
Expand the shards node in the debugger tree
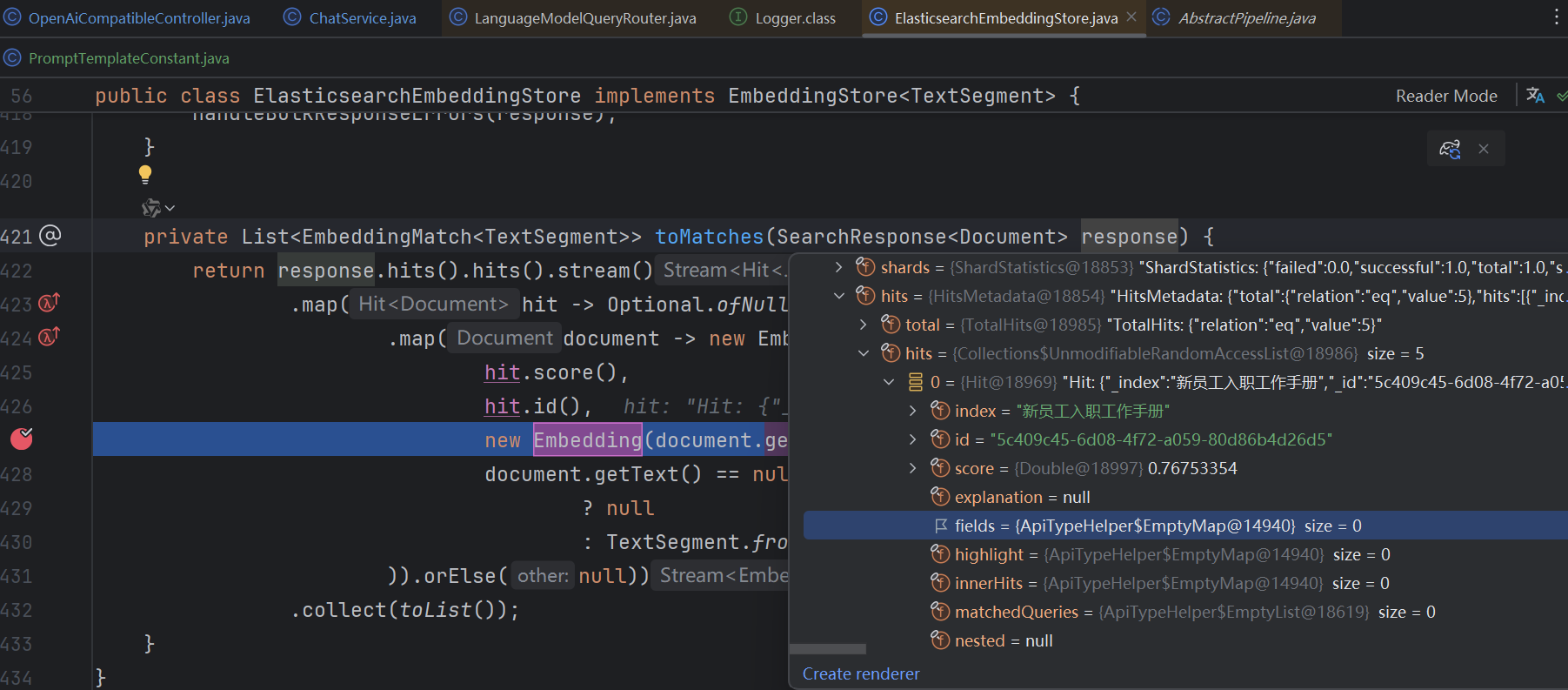[x=838, y=267]
